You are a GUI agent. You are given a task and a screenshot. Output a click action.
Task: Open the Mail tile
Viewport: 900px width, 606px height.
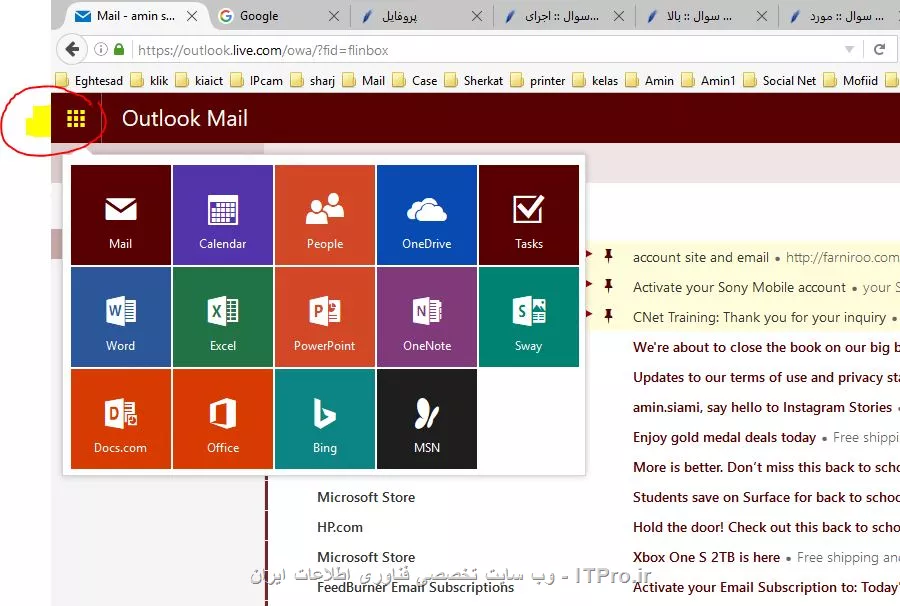coord(121,215)
